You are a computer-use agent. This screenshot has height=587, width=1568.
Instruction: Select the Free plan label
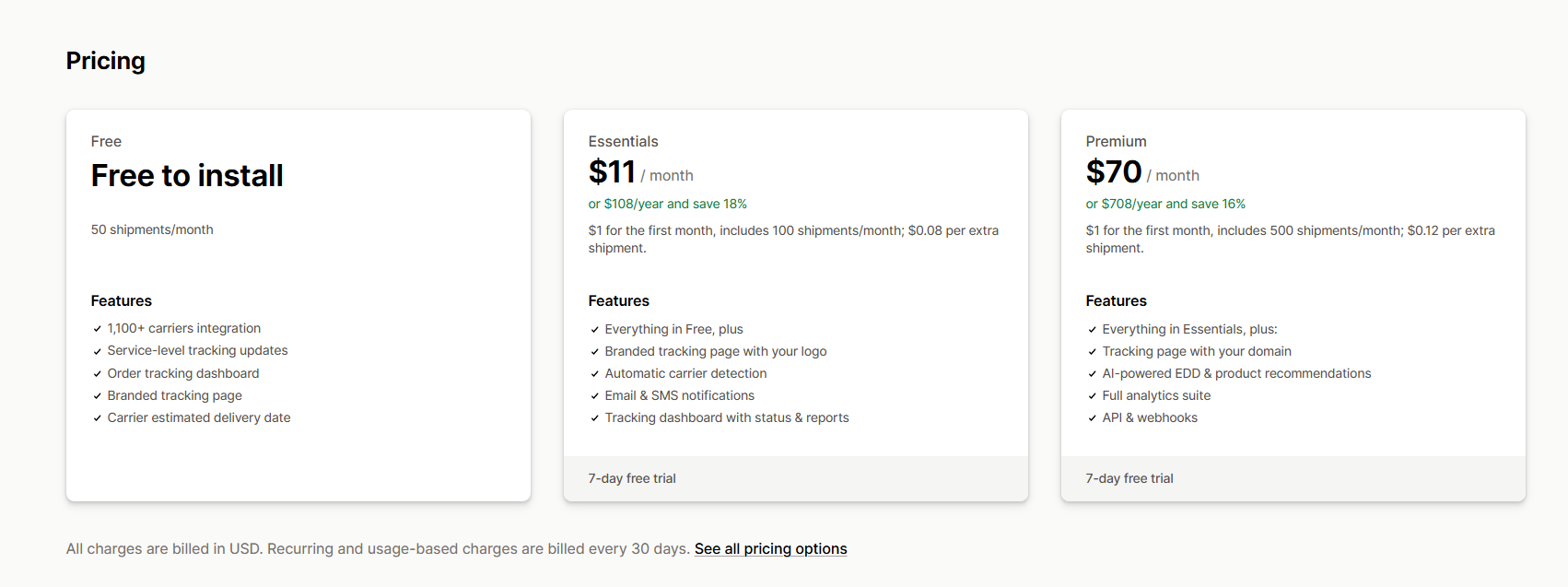(x=106, y=141)
